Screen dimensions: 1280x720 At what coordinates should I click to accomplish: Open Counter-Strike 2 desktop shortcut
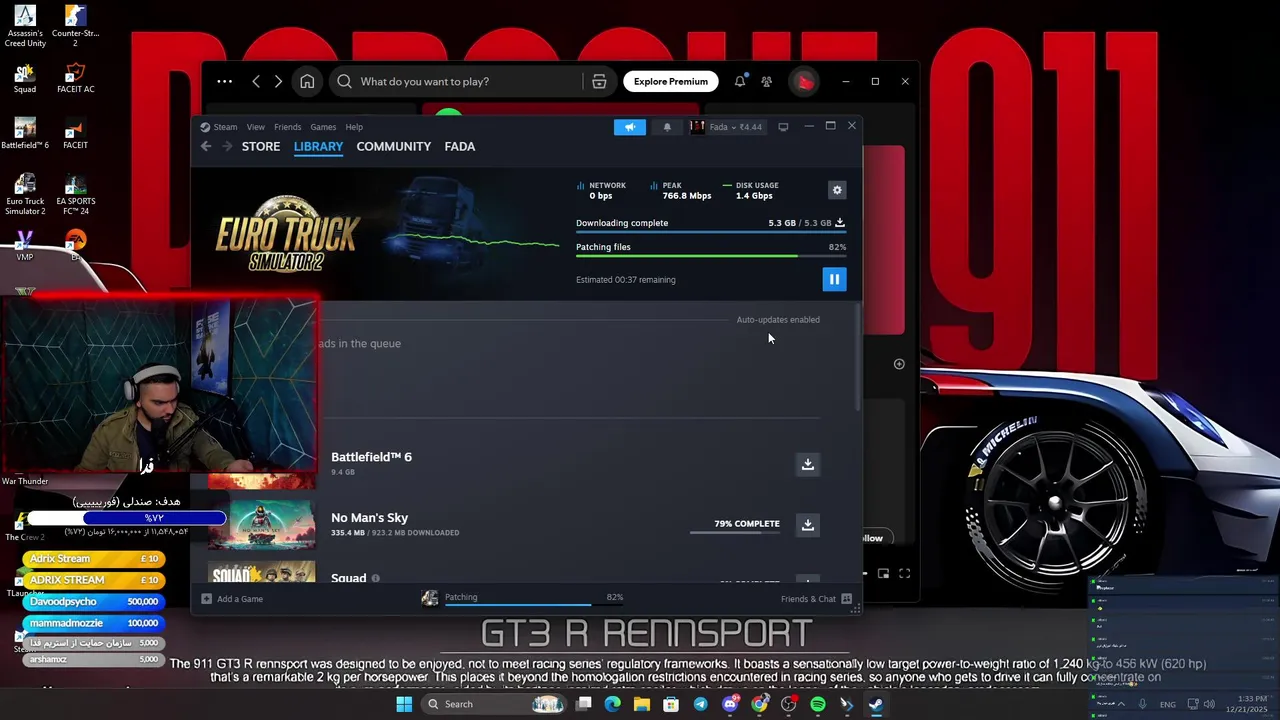point(75,27)
